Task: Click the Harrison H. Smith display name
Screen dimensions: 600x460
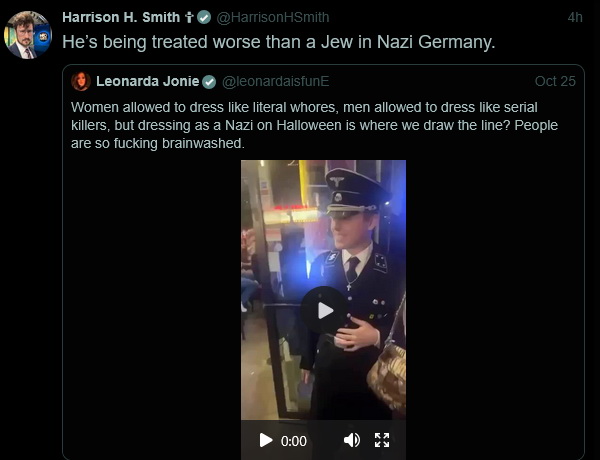Action: pyautogui.click(x=121, y=17)
